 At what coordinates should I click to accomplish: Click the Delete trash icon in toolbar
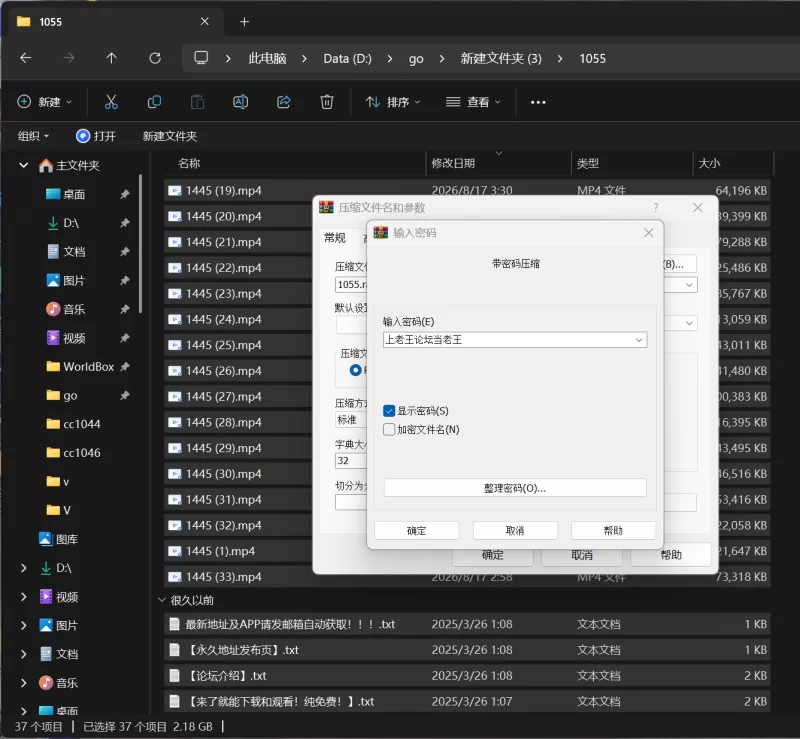(x=327, y=102)
